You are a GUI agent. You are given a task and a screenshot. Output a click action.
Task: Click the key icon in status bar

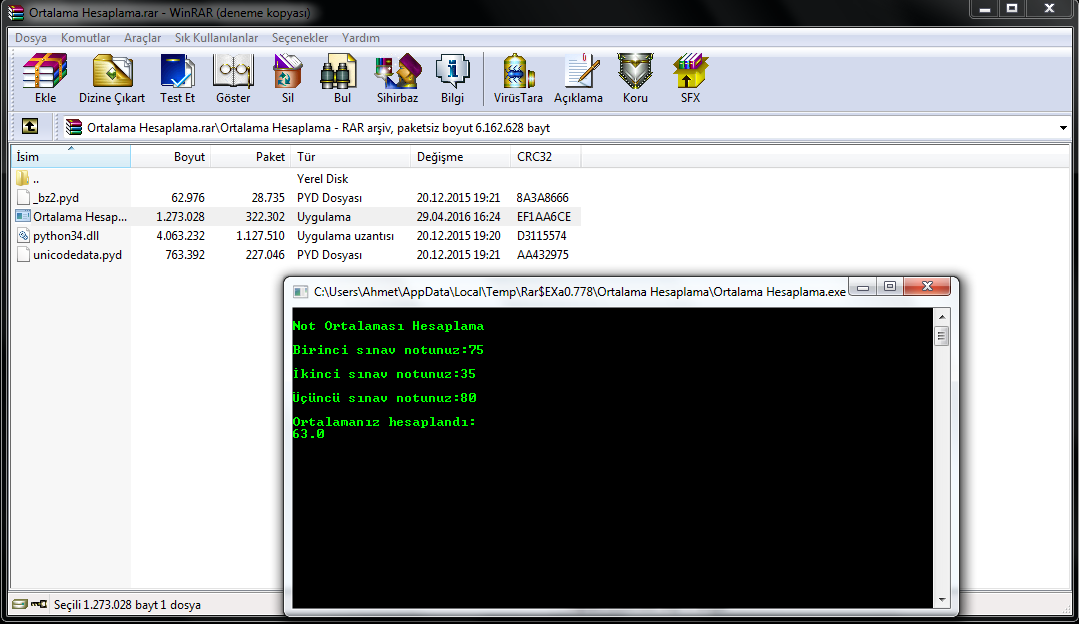39,604
